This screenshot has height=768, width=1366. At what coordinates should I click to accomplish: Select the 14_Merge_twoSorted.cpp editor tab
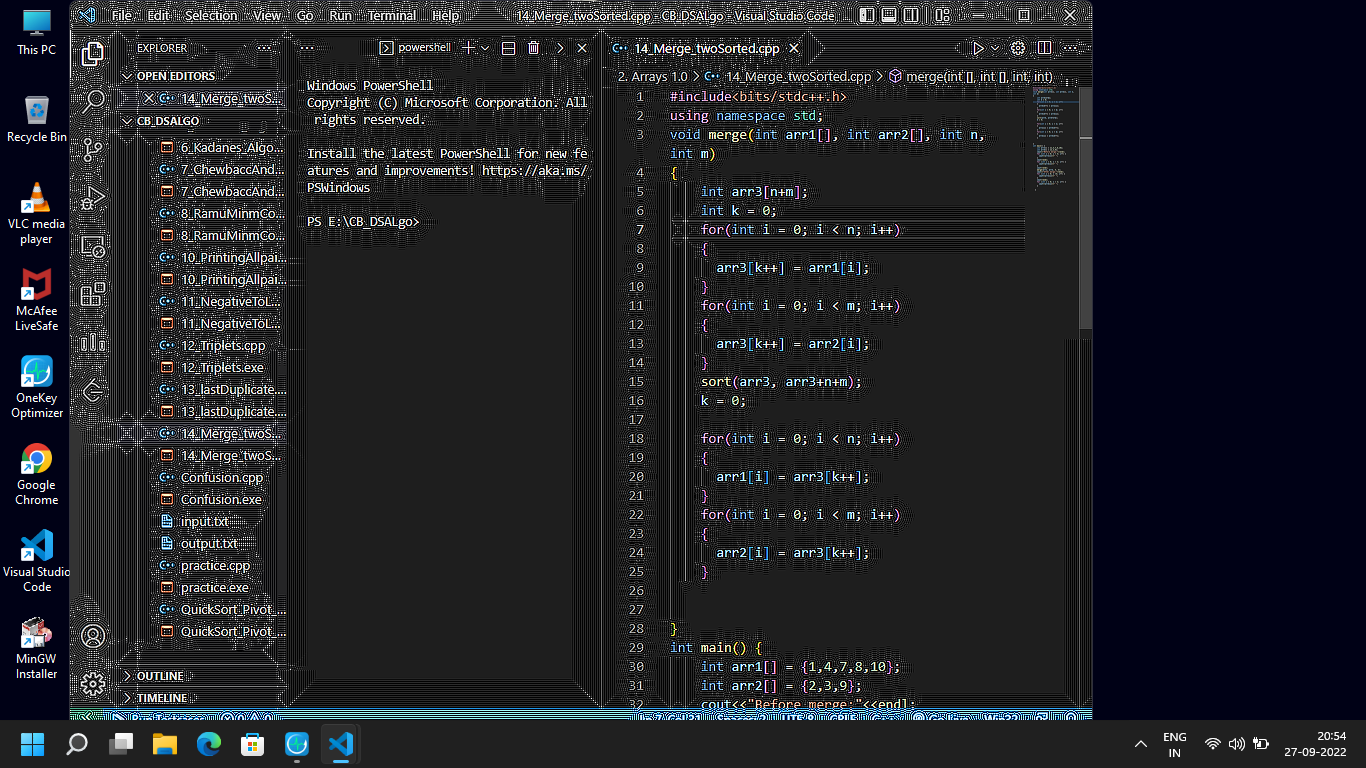click(700, 47)
